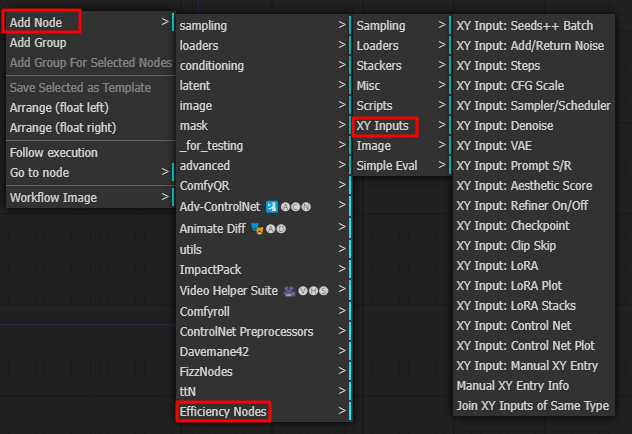The height and width of the screenshot is (434, 632).
Task: Open the FizzNodes category
Action: pos(264,372)
